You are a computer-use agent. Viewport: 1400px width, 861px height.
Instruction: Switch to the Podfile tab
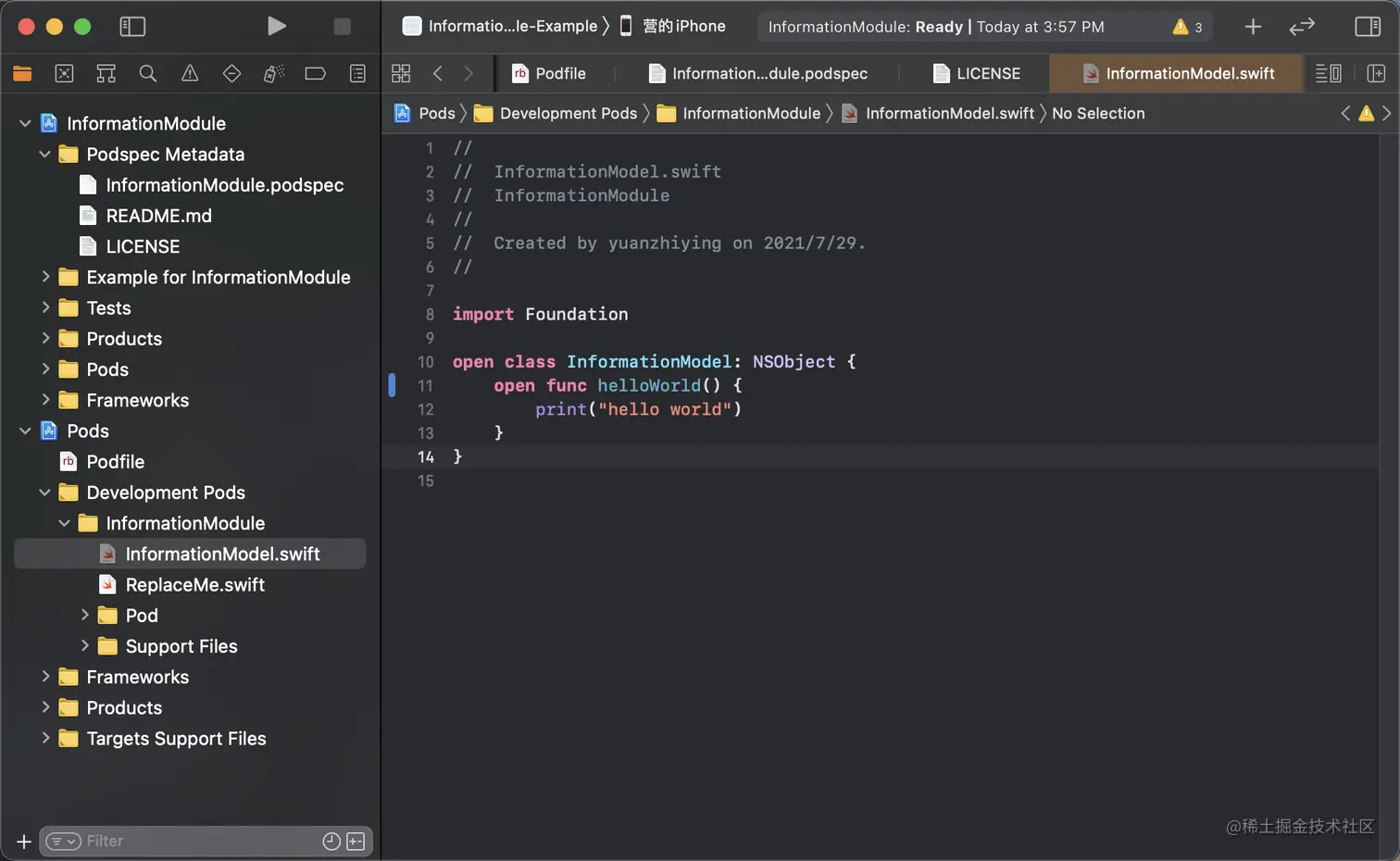(x=550, y=73)
